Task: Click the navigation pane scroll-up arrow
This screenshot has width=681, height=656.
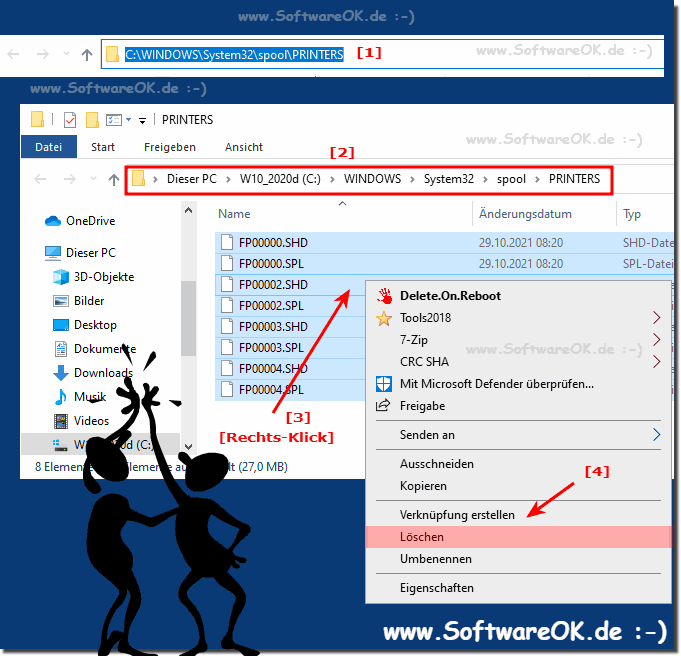Action: pyautogui.click(x=188, y=211)
